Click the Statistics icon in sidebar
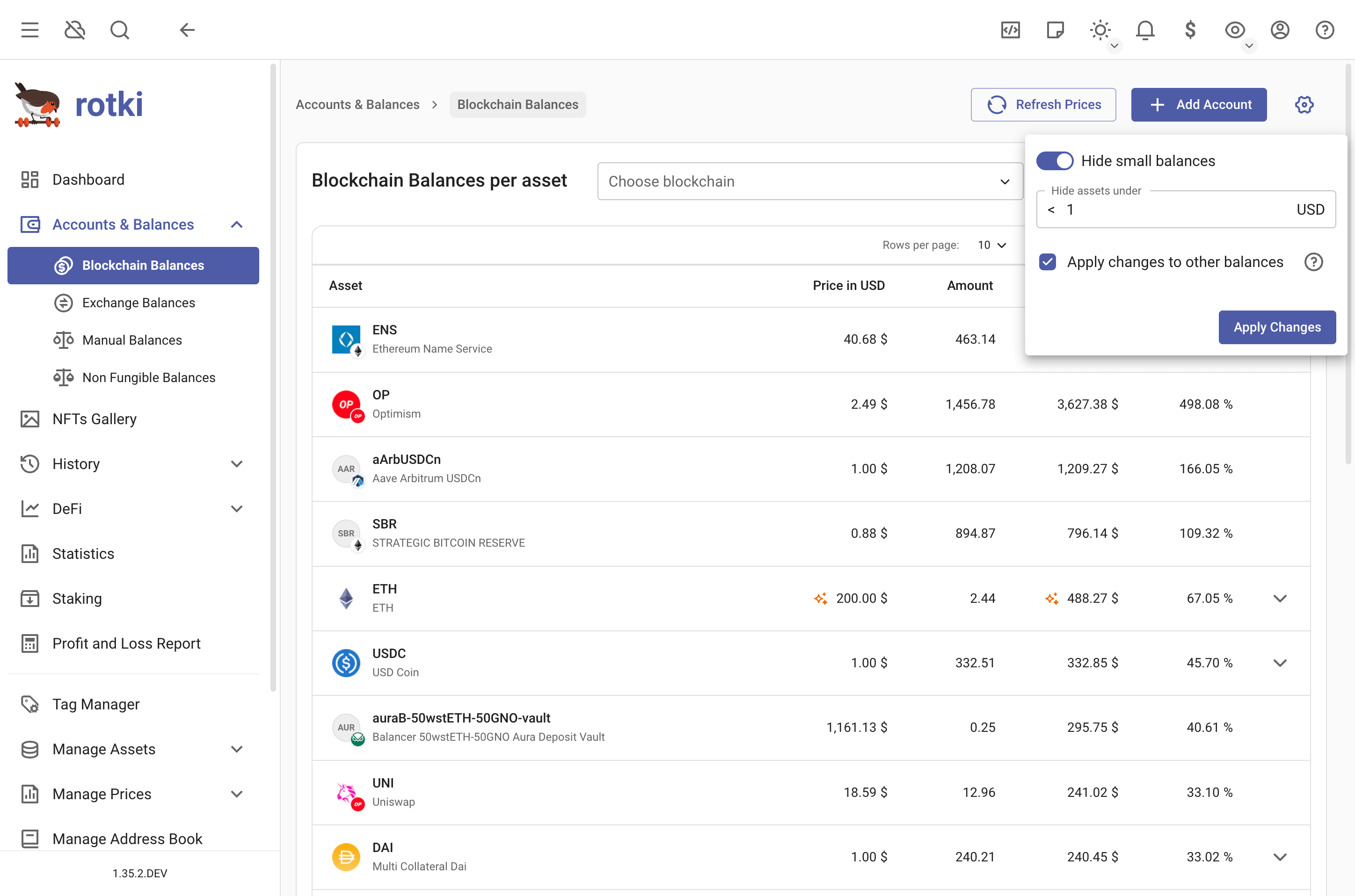This screenshot has height=896, width=1355. pyautogui.click(x=29, y=553)
